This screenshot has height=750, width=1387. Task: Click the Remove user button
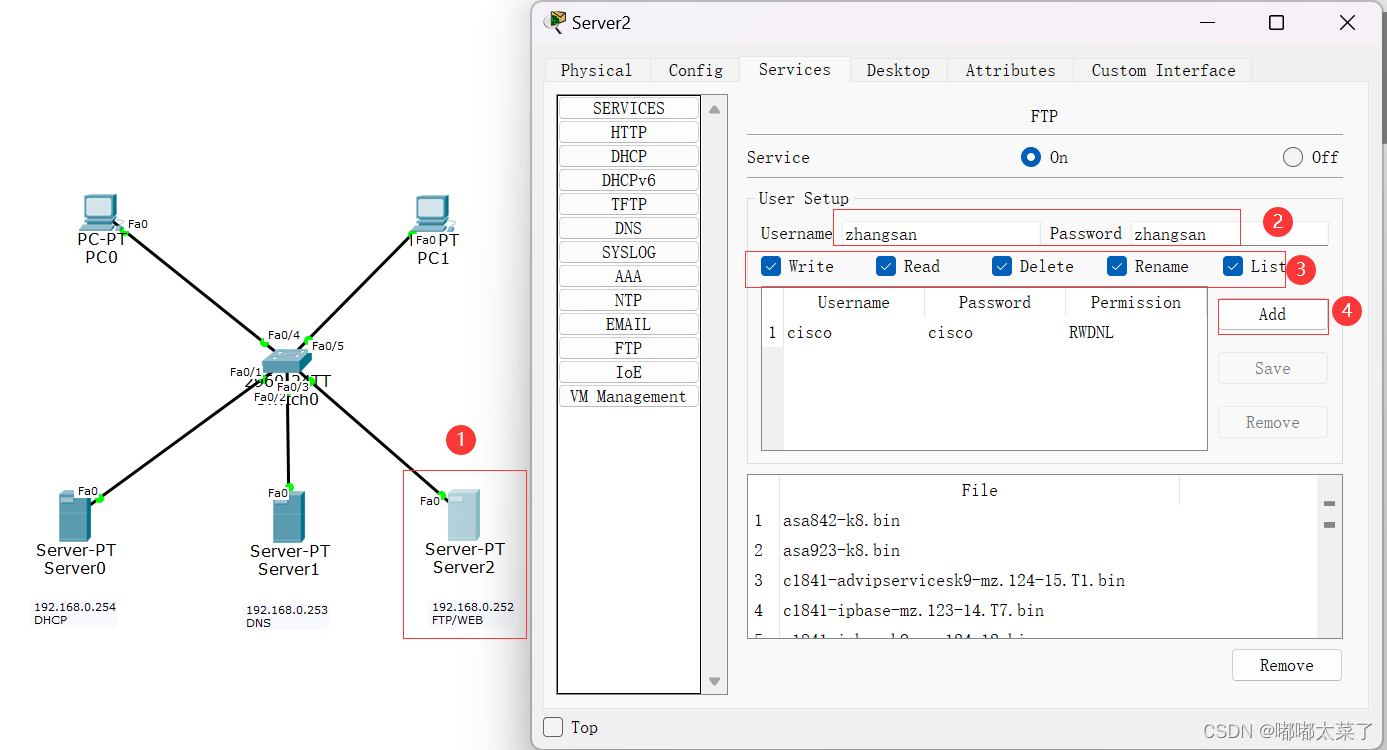pyautogui.click(x=1273, y=422)
